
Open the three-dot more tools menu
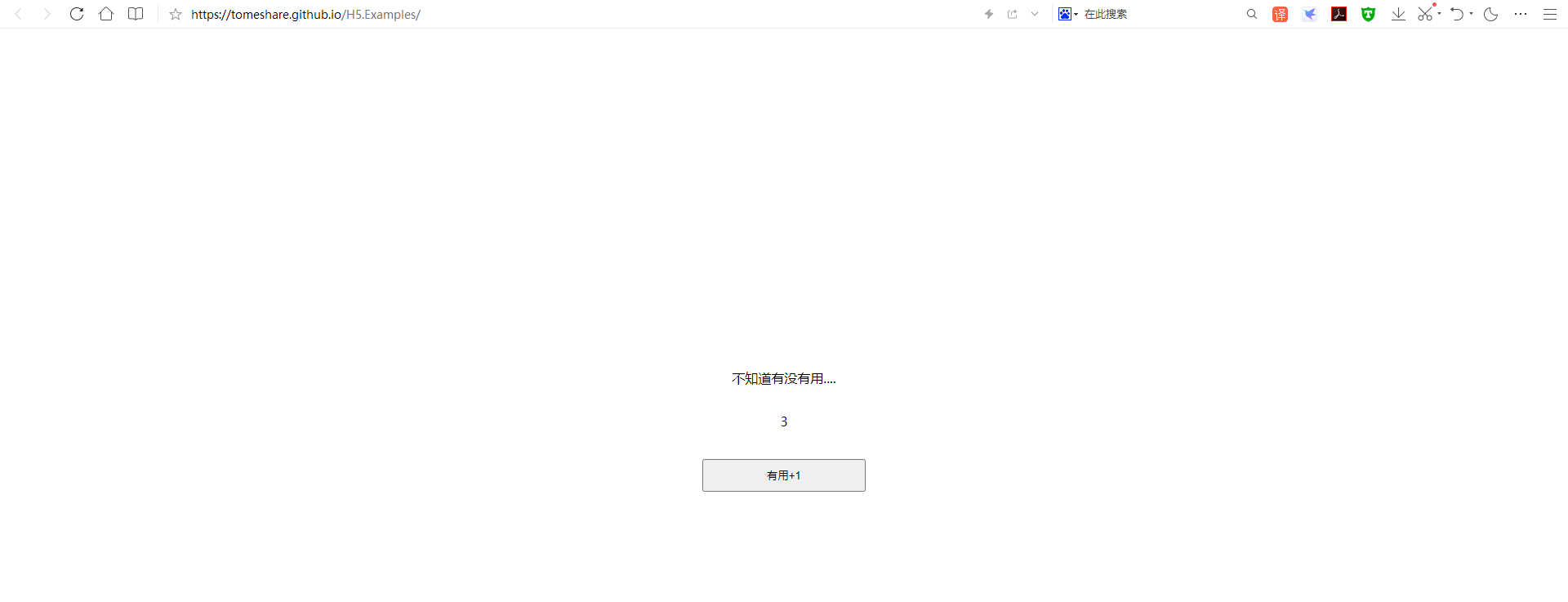tap(1521, 14)
